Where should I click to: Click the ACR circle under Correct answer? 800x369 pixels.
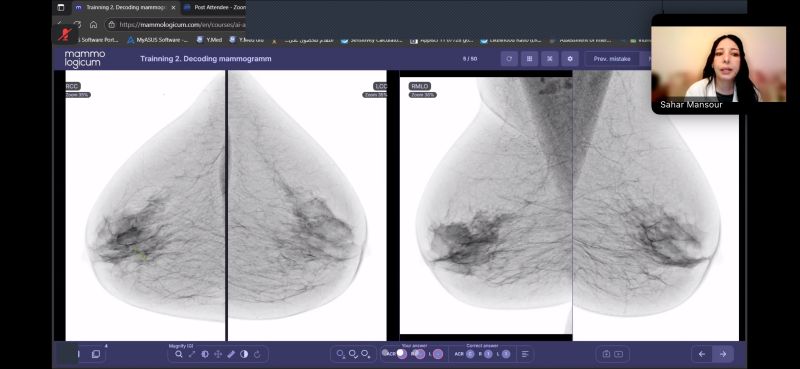[470, 354]
